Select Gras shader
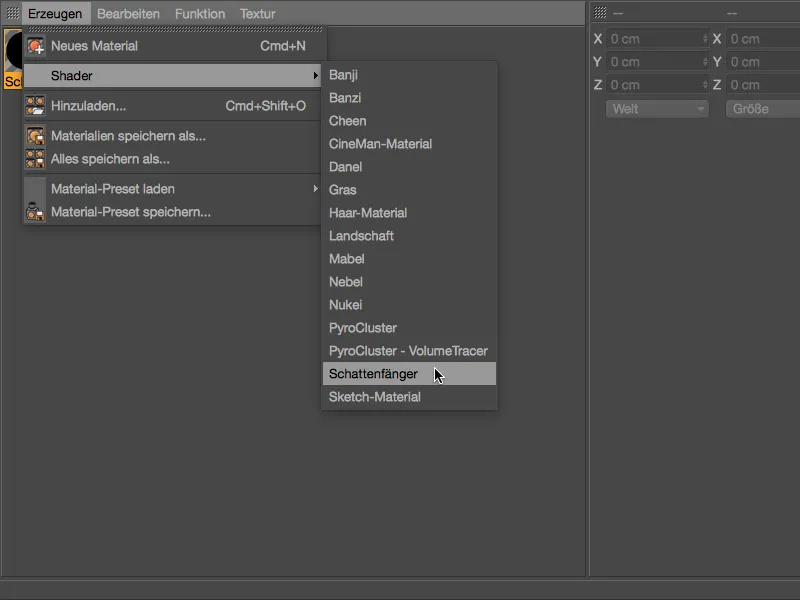This screenshot has width=800, height=600. (409, 190)
